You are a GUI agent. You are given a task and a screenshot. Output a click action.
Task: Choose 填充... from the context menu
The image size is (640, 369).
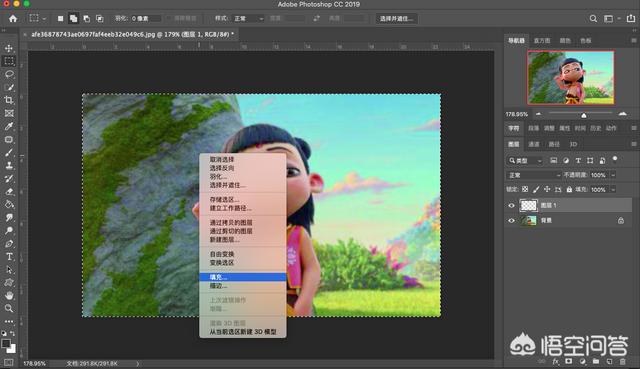tap(242, 277)
